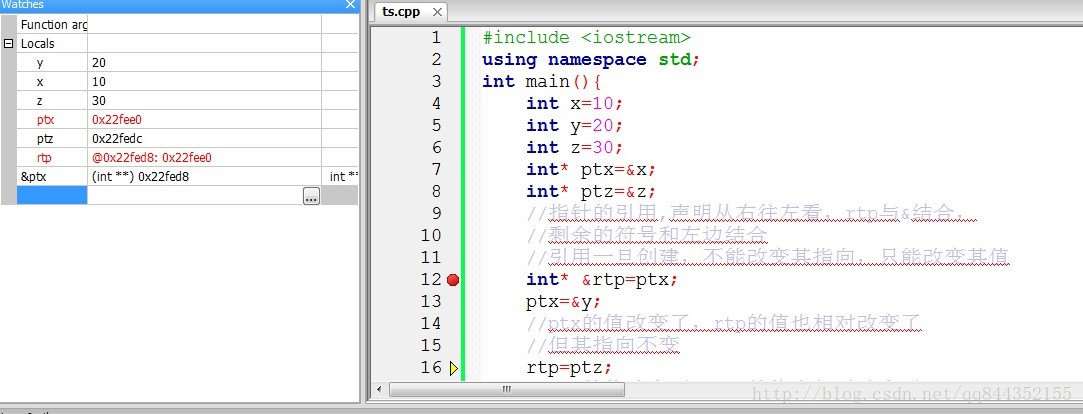This screenshot has width=1083, height=414.
Task: Click value 10 in Watches
Action: [99, 82]
